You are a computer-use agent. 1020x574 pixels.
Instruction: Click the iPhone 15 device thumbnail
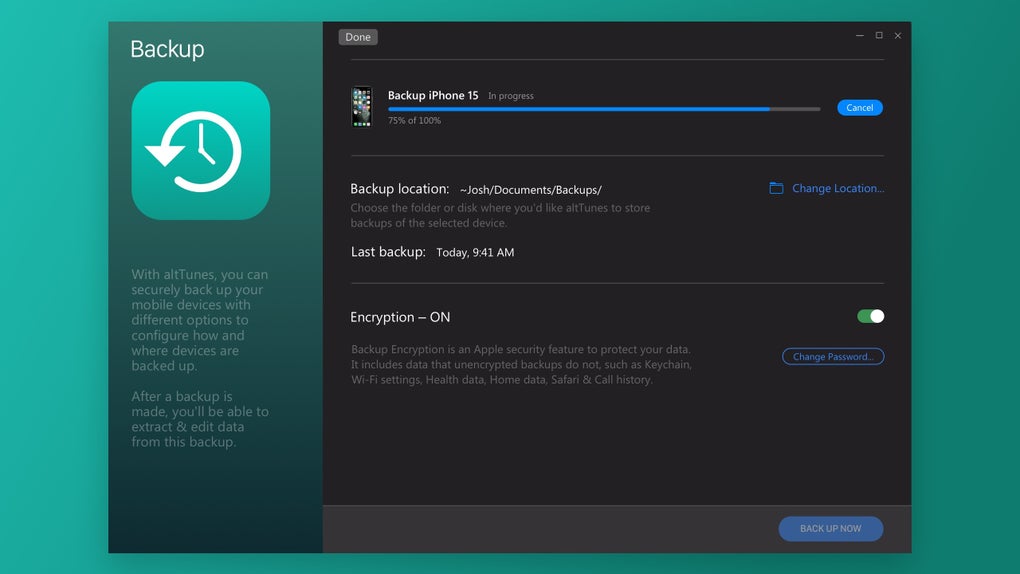[x=362, y=107]
